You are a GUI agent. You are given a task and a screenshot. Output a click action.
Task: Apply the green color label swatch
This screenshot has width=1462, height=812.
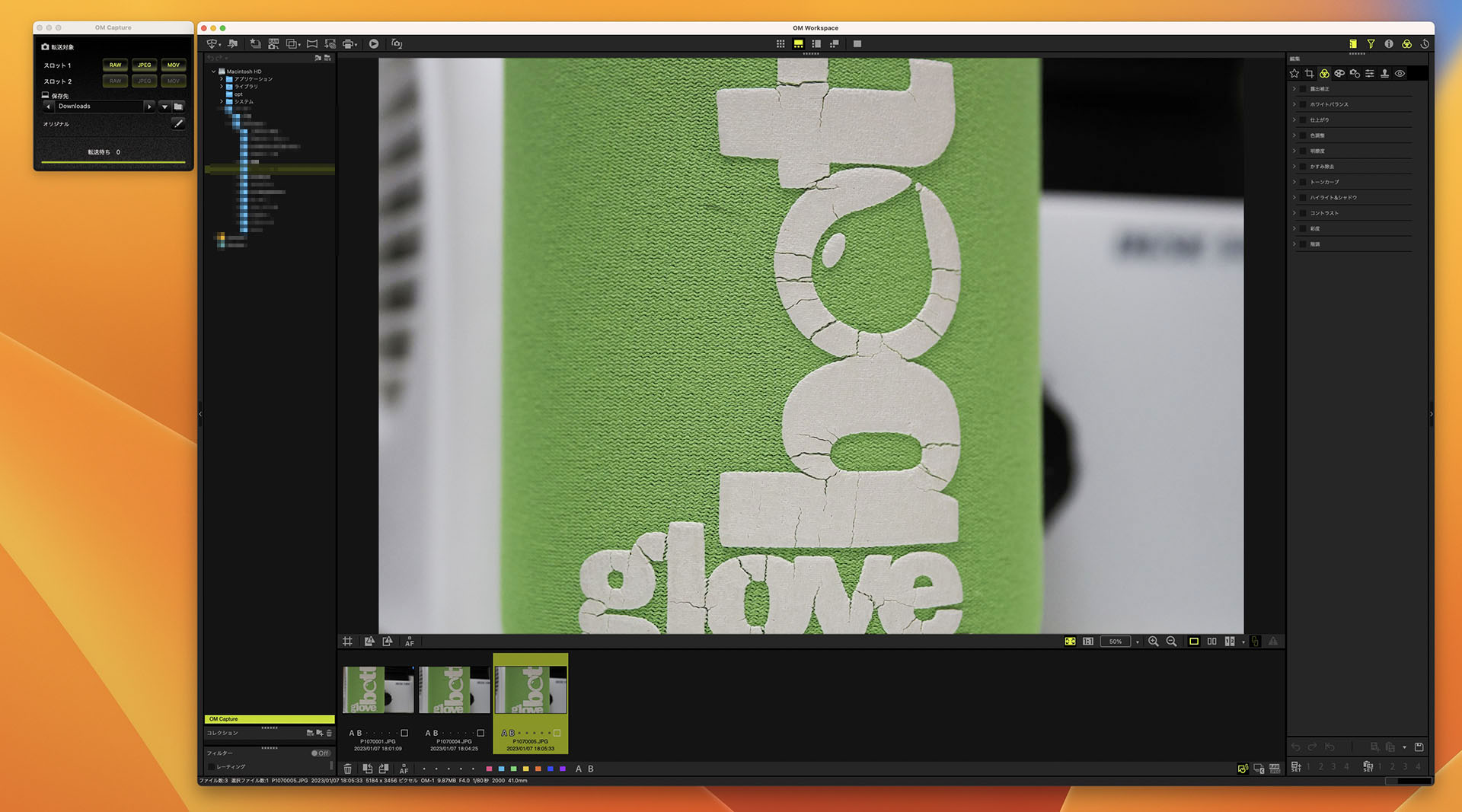(x=513, y=769)
